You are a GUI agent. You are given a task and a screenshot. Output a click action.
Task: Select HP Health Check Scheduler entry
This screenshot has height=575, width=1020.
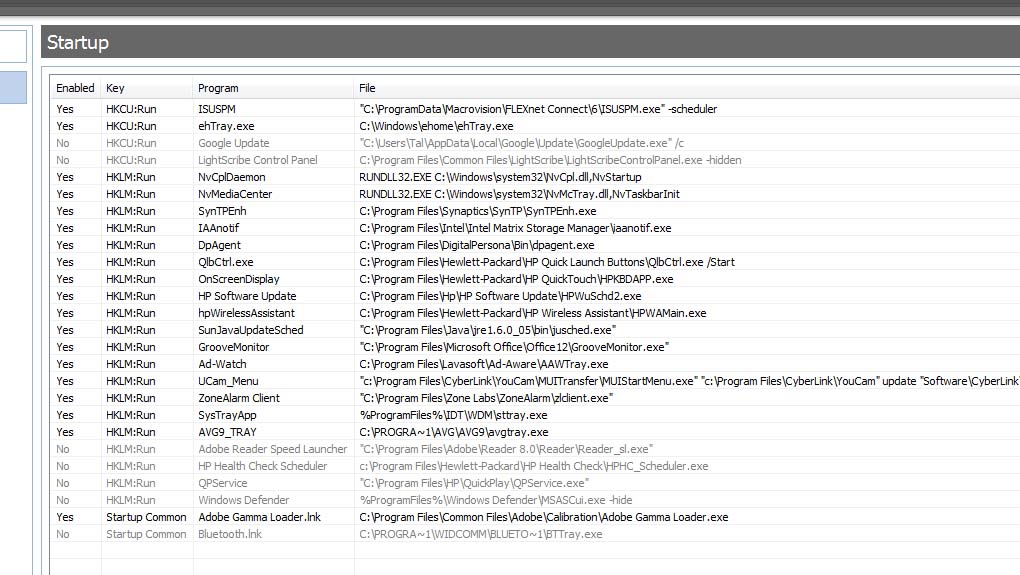point(263,466)
